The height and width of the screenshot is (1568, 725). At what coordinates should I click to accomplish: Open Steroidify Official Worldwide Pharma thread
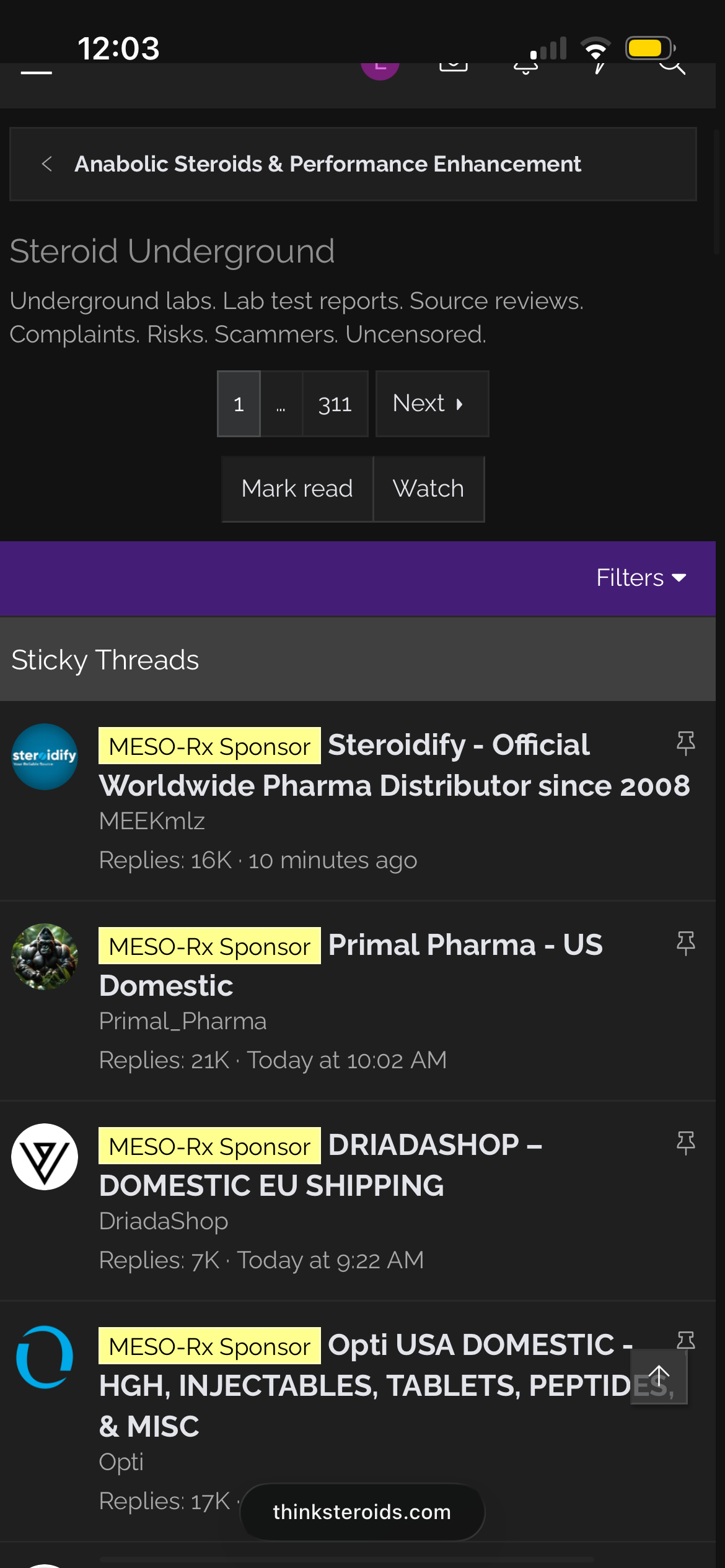coord(394,765)
